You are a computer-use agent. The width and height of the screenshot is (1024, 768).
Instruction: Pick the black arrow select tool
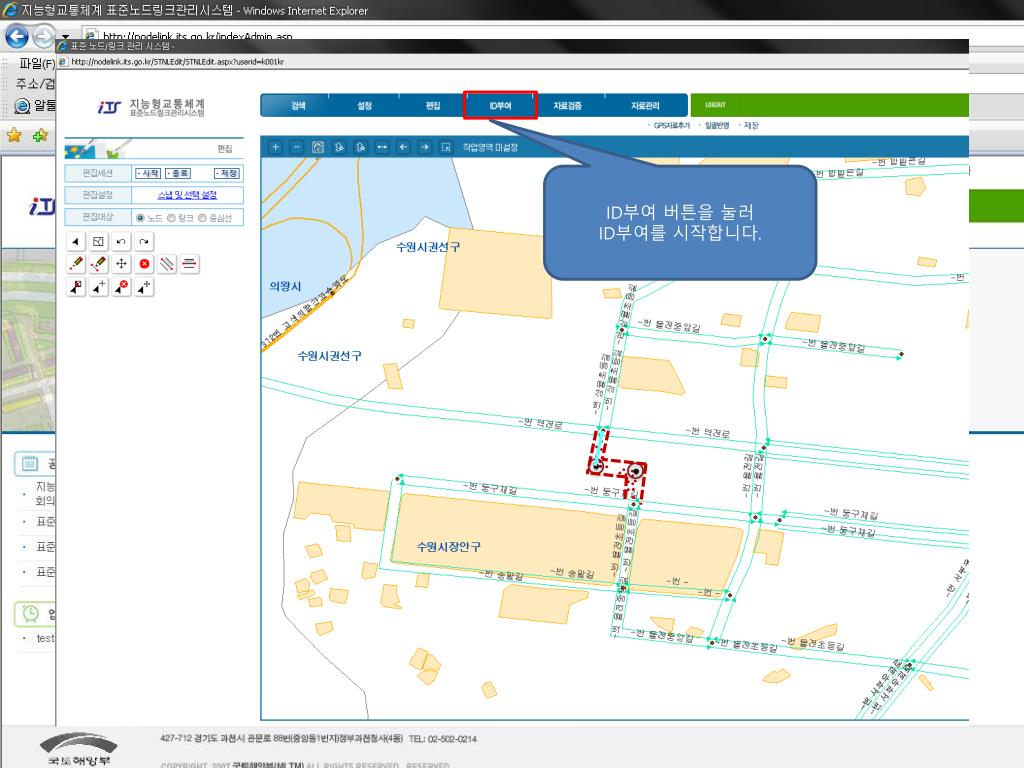tap(76, 242)
